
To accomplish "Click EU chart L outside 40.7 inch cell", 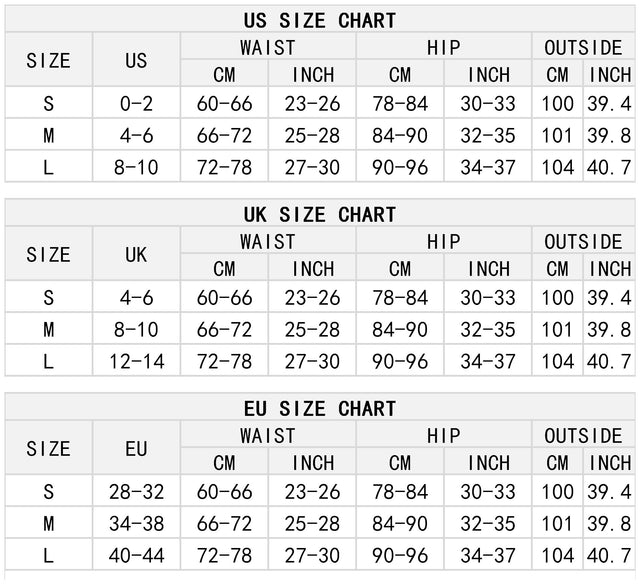I will pos(609,555).
